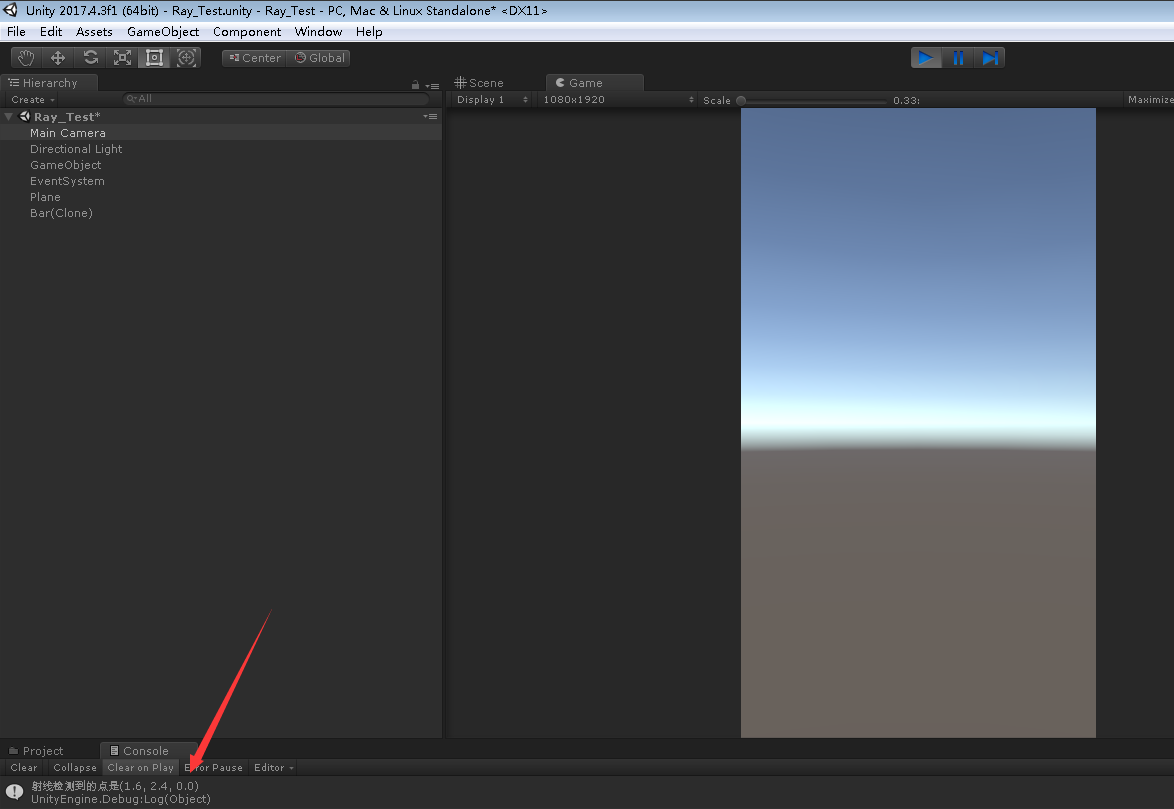
Task: Open the Help menu
Action: coord(369,31)
